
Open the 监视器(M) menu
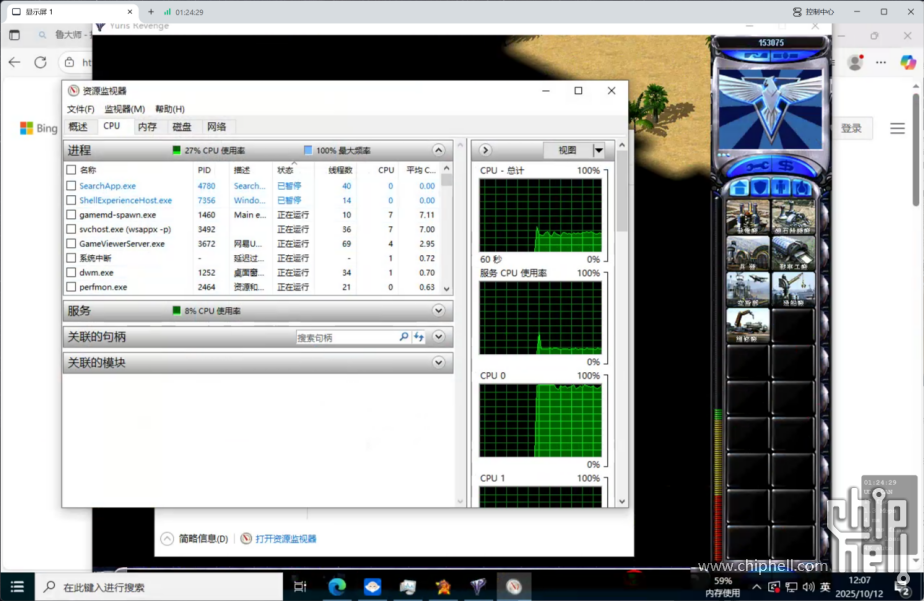(x=124, y=109)
